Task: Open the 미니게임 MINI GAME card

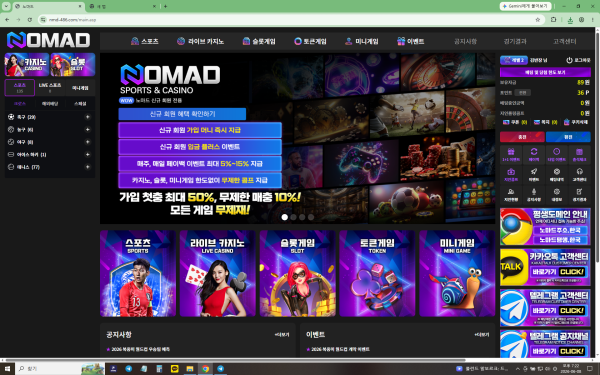Action: (457, 274)
